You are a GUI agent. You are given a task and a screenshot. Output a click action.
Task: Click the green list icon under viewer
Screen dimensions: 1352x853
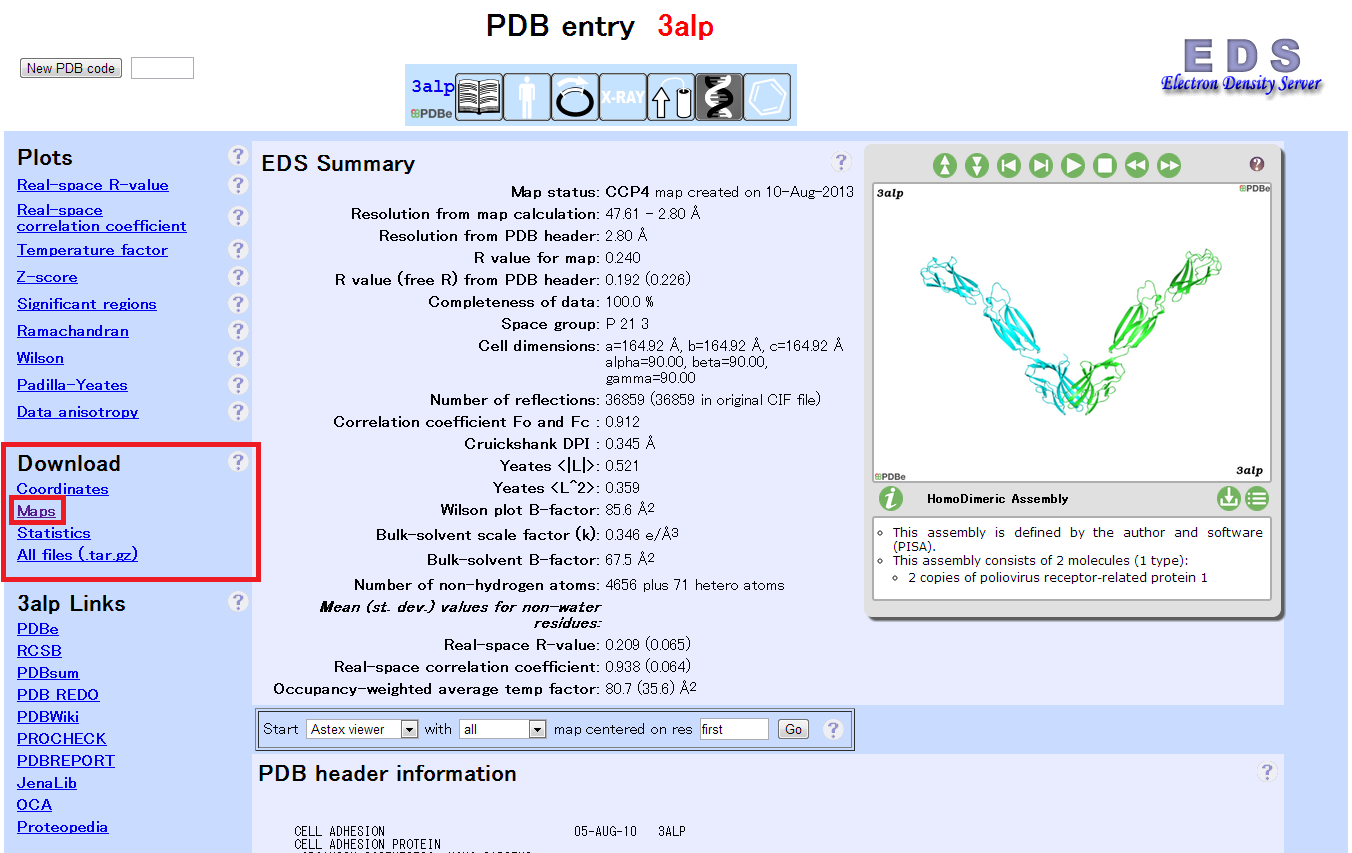[1257, 498]
